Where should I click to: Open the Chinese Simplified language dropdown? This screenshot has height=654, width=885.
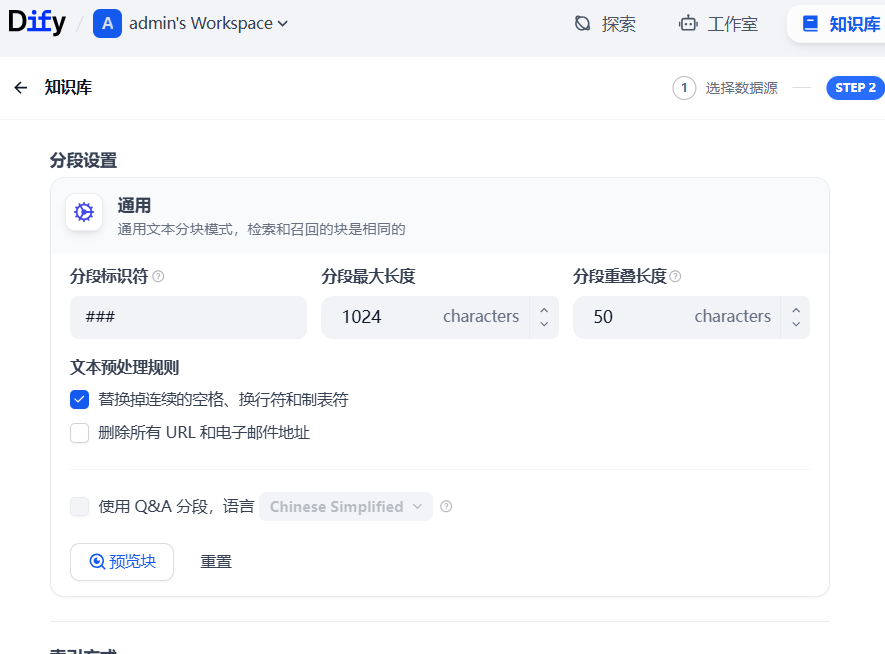(345, 507)
